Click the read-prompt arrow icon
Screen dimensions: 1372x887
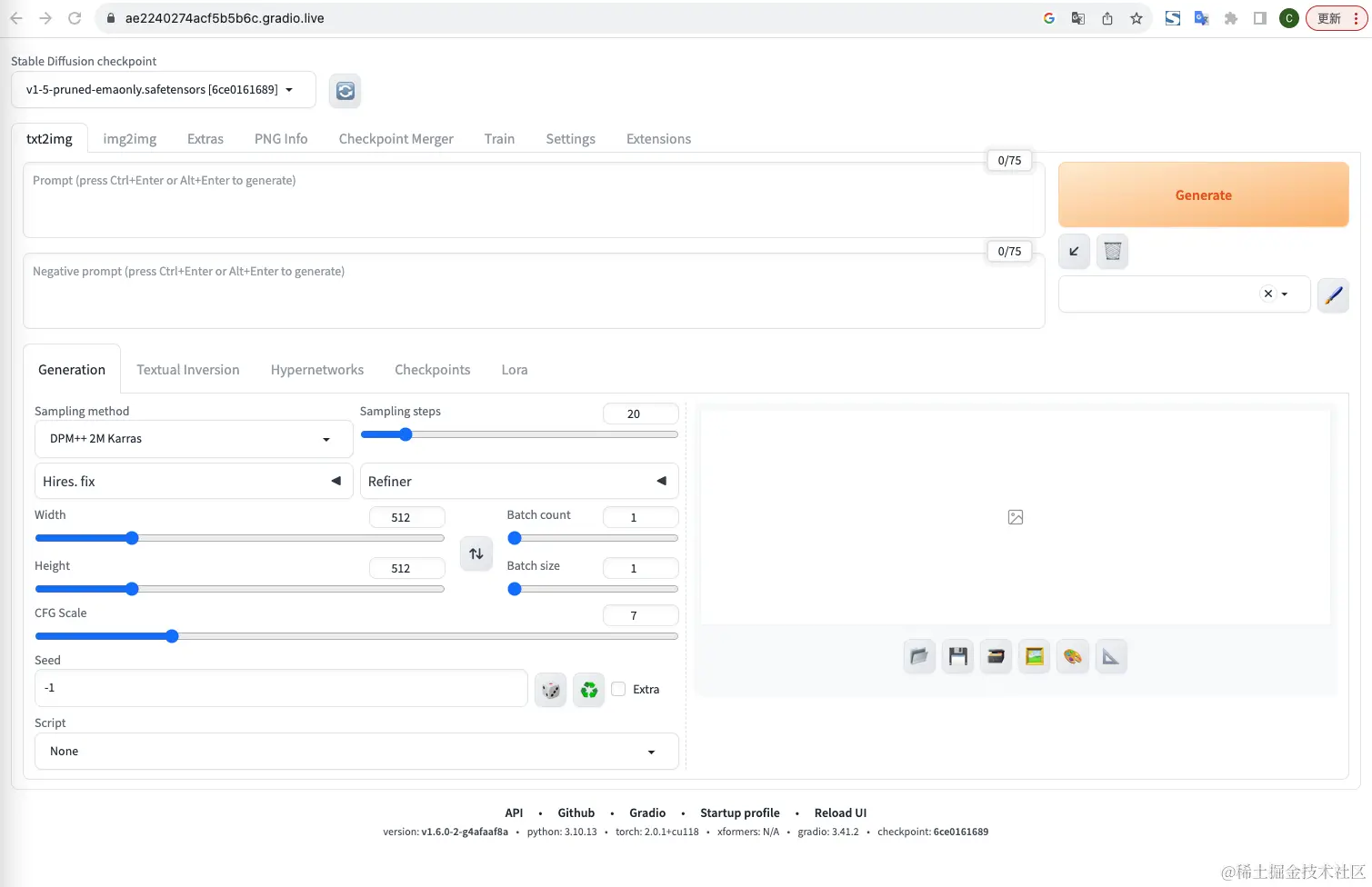(x=1074, y=252)
